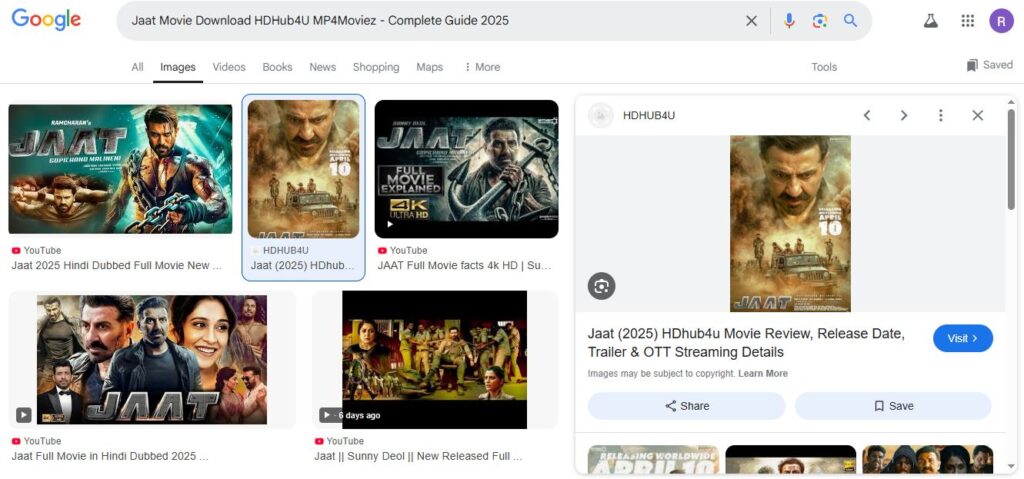Image resolution: width=1024 pixels, height=479 pixels.
Task: Start voice search with the microphone icon
Action: [x=789, y=21]
